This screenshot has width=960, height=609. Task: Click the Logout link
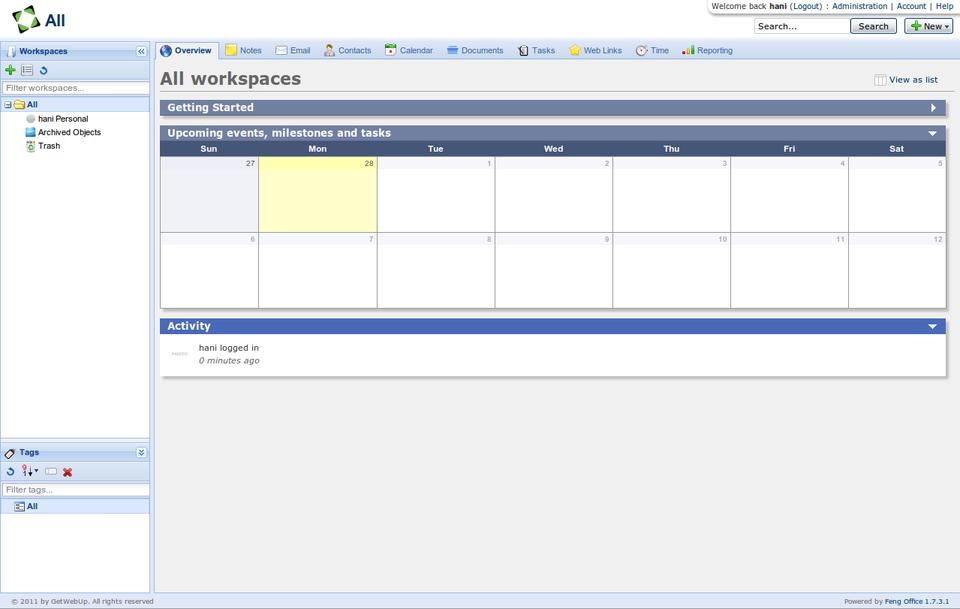806,6
